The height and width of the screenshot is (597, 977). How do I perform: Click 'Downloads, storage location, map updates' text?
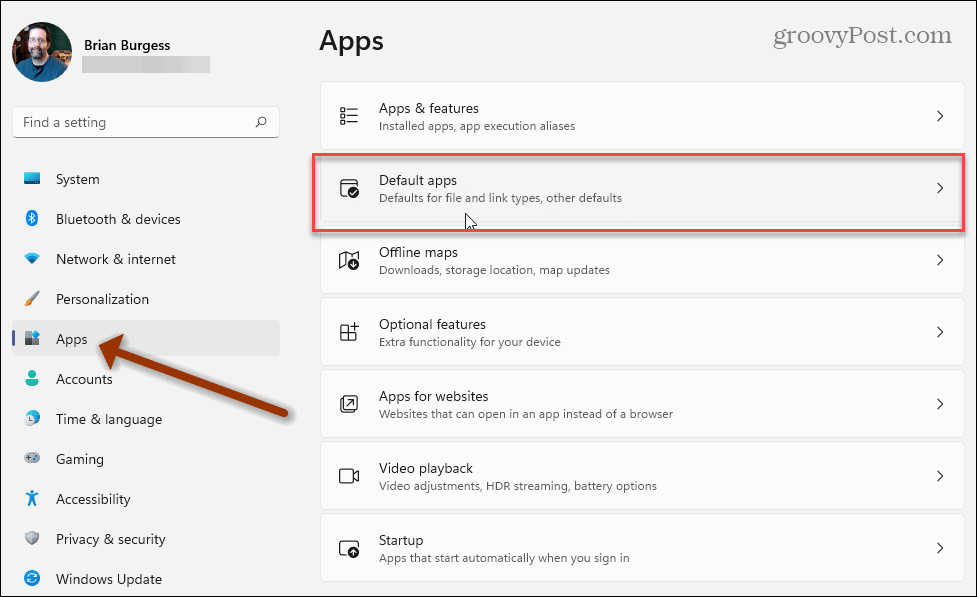point(494,270)
